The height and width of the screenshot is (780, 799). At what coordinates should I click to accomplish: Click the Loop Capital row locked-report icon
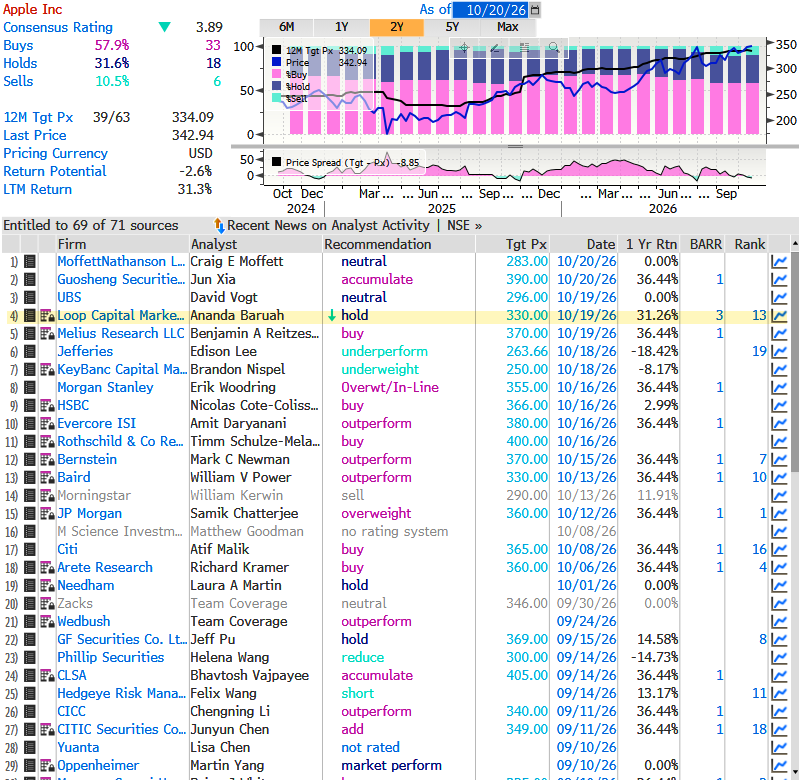click(x=47, y=315)
